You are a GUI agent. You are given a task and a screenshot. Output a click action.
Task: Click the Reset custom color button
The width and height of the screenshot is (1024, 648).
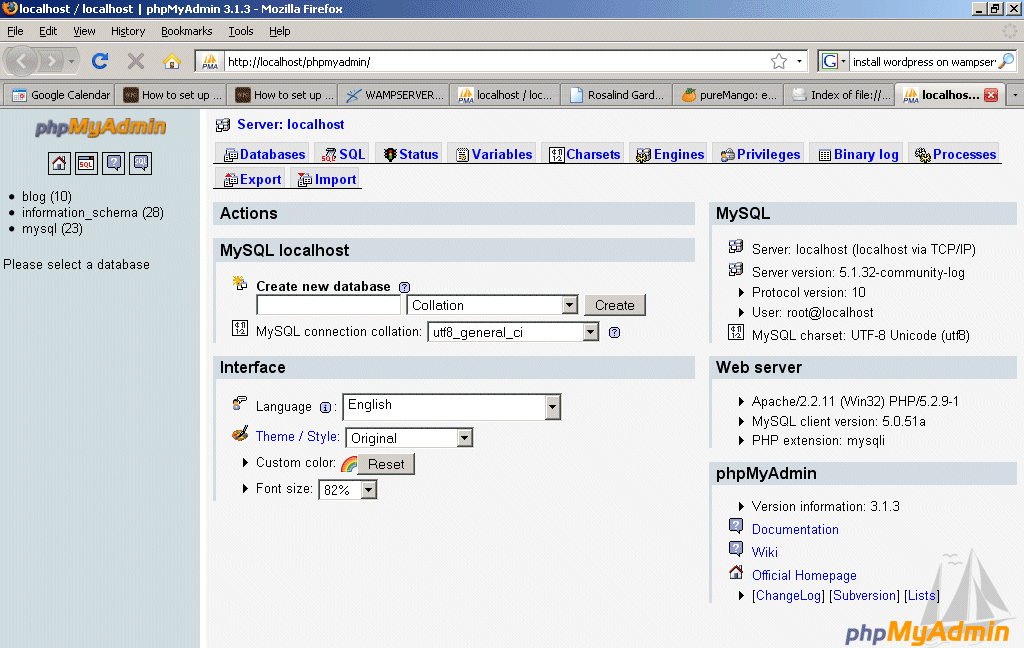pos(386,464)
